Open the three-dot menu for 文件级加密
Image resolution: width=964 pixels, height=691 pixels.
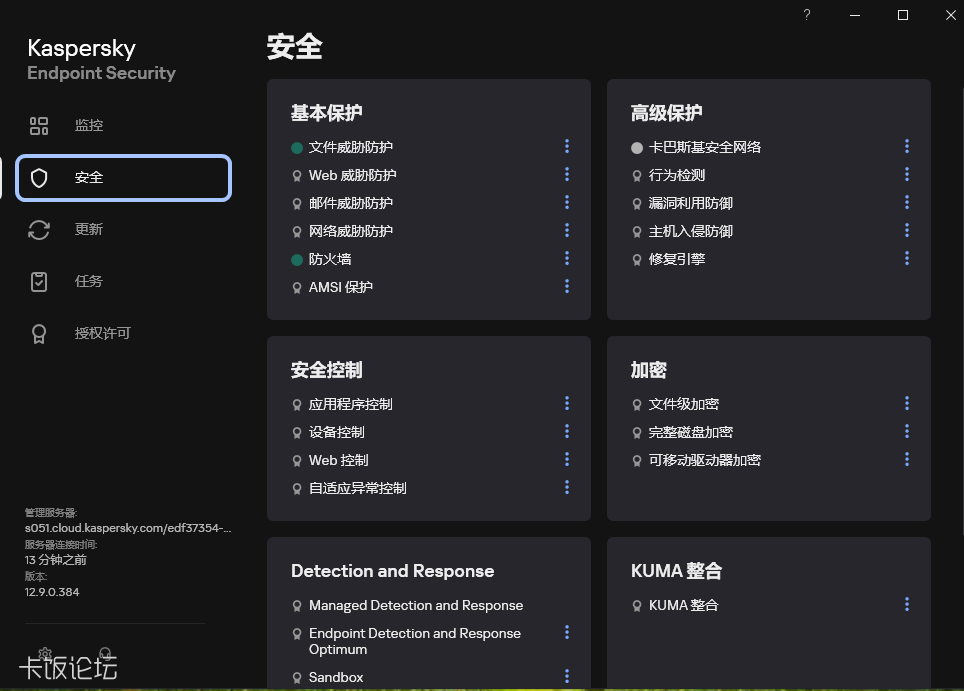(907, 403)
